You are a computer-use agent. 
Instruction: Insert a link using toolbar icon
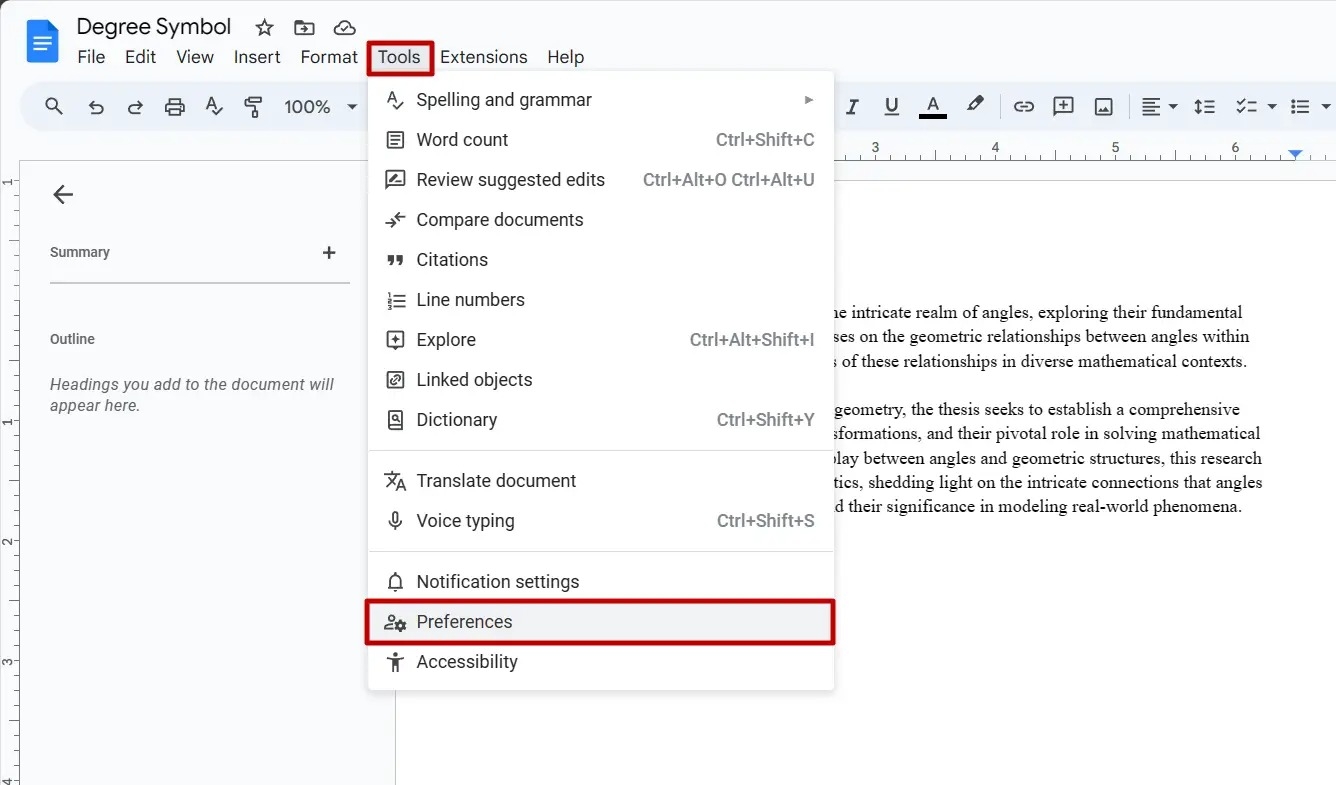[1023, 106]
